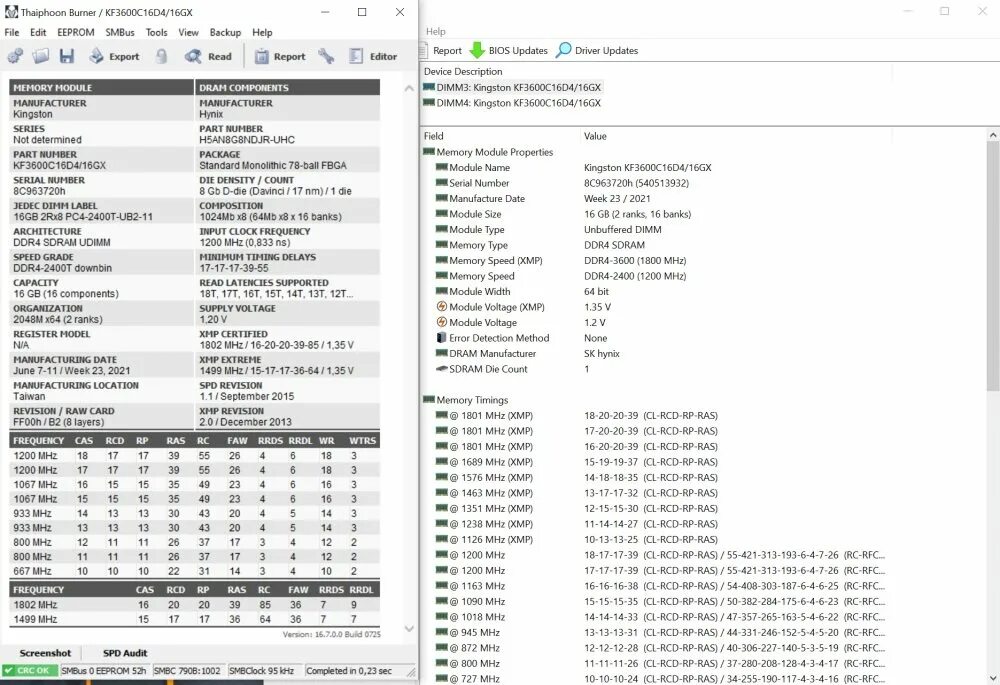Click the CRC OK status indicator
The image size is (1000, 685).
(x=30, y=670)
